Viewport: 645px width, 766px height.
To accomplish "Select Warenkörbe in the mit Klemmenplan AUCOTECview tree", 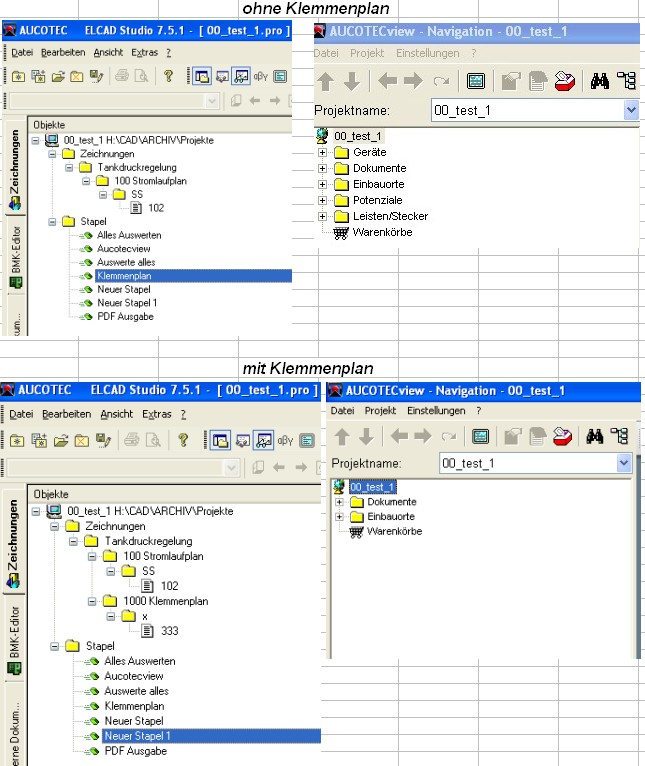I will coord(394,532).
